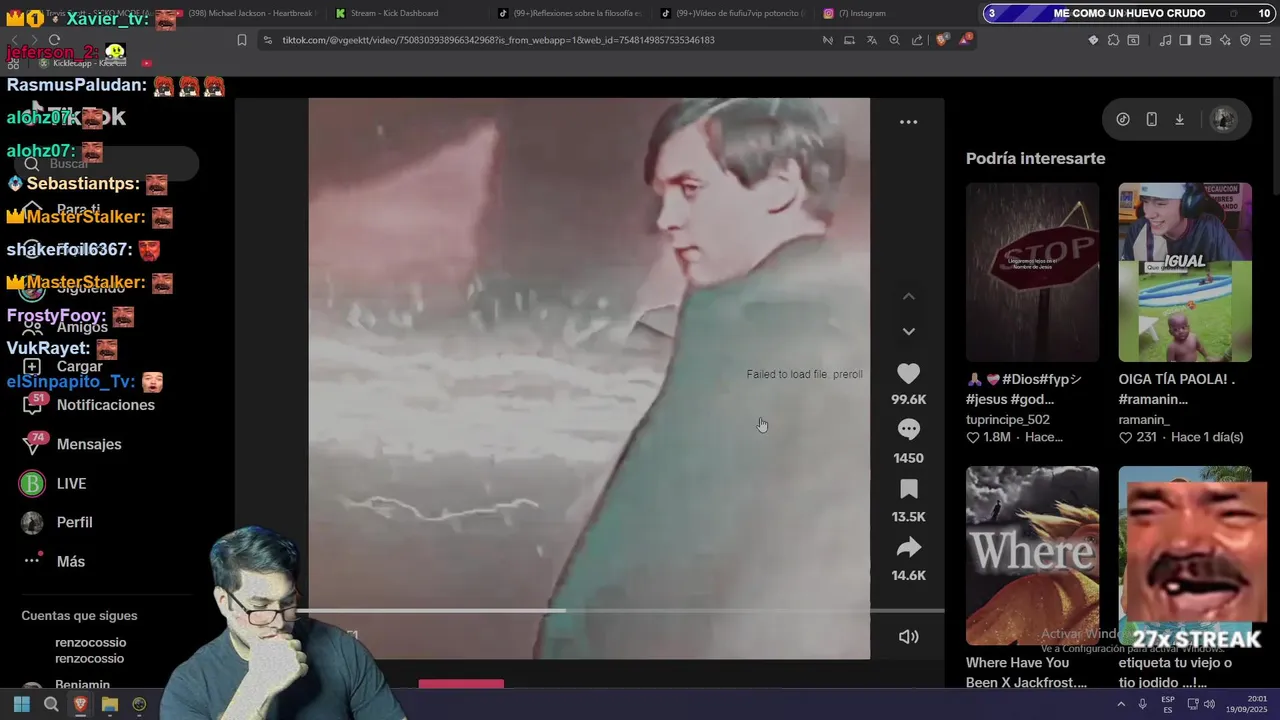The height and width of the screenshot is (720, 1280).
Task: Reload the page with refresh icon
Action: click(x=54, y=40)
